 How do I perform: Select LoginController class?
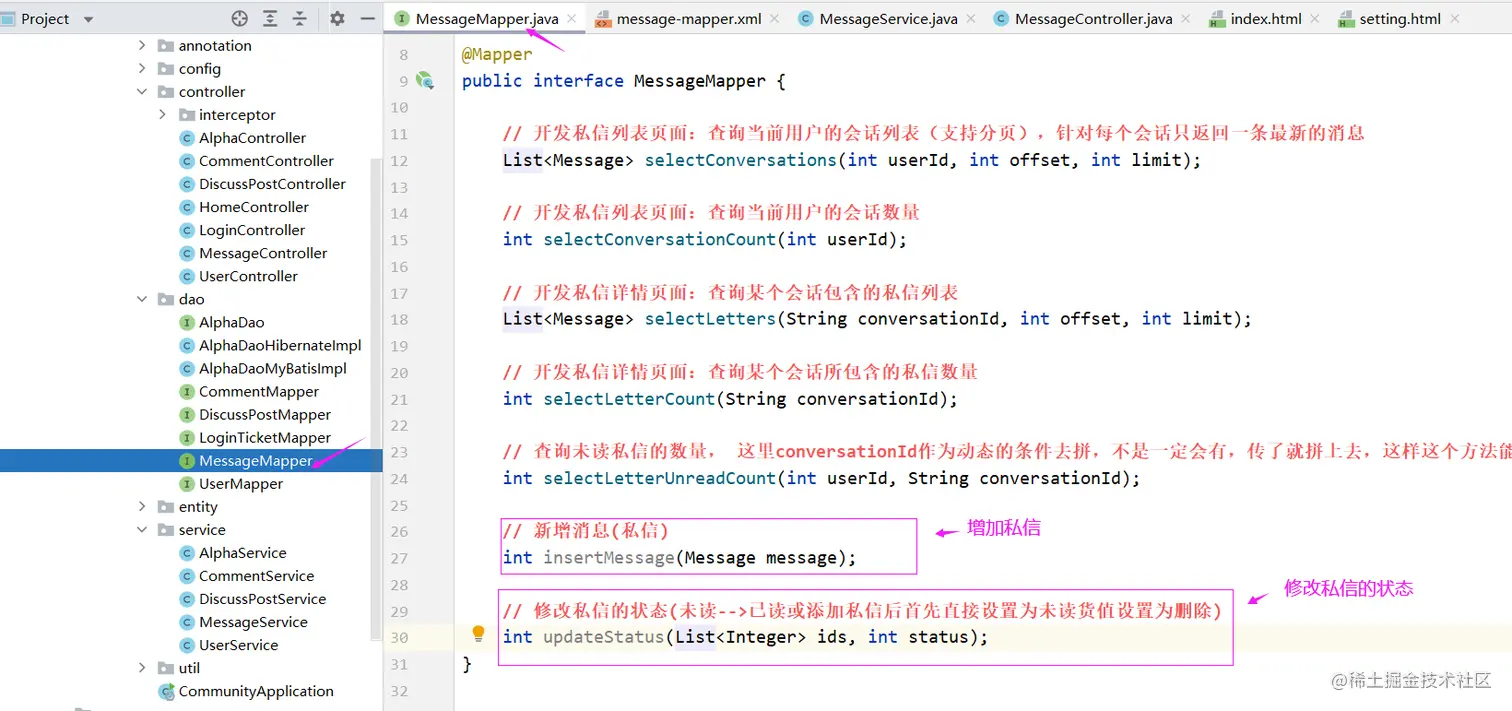[252, 230]
